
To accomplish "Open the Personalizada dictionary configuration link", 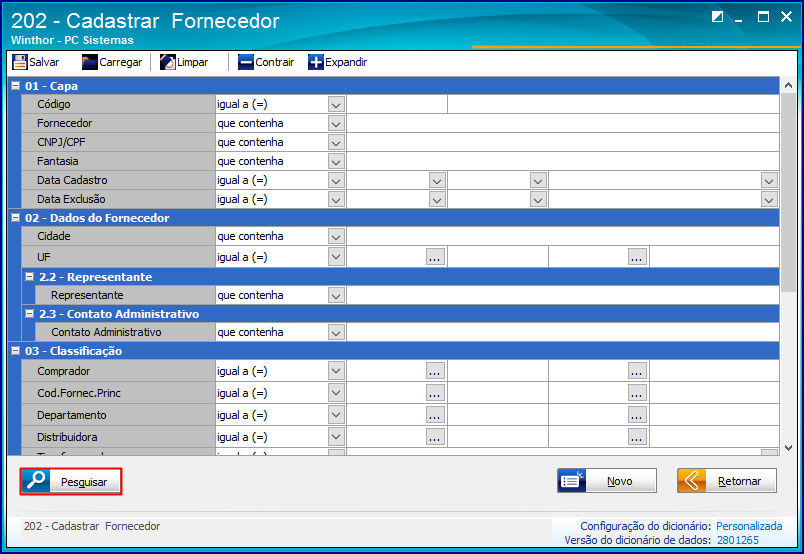I will (749, 526).
